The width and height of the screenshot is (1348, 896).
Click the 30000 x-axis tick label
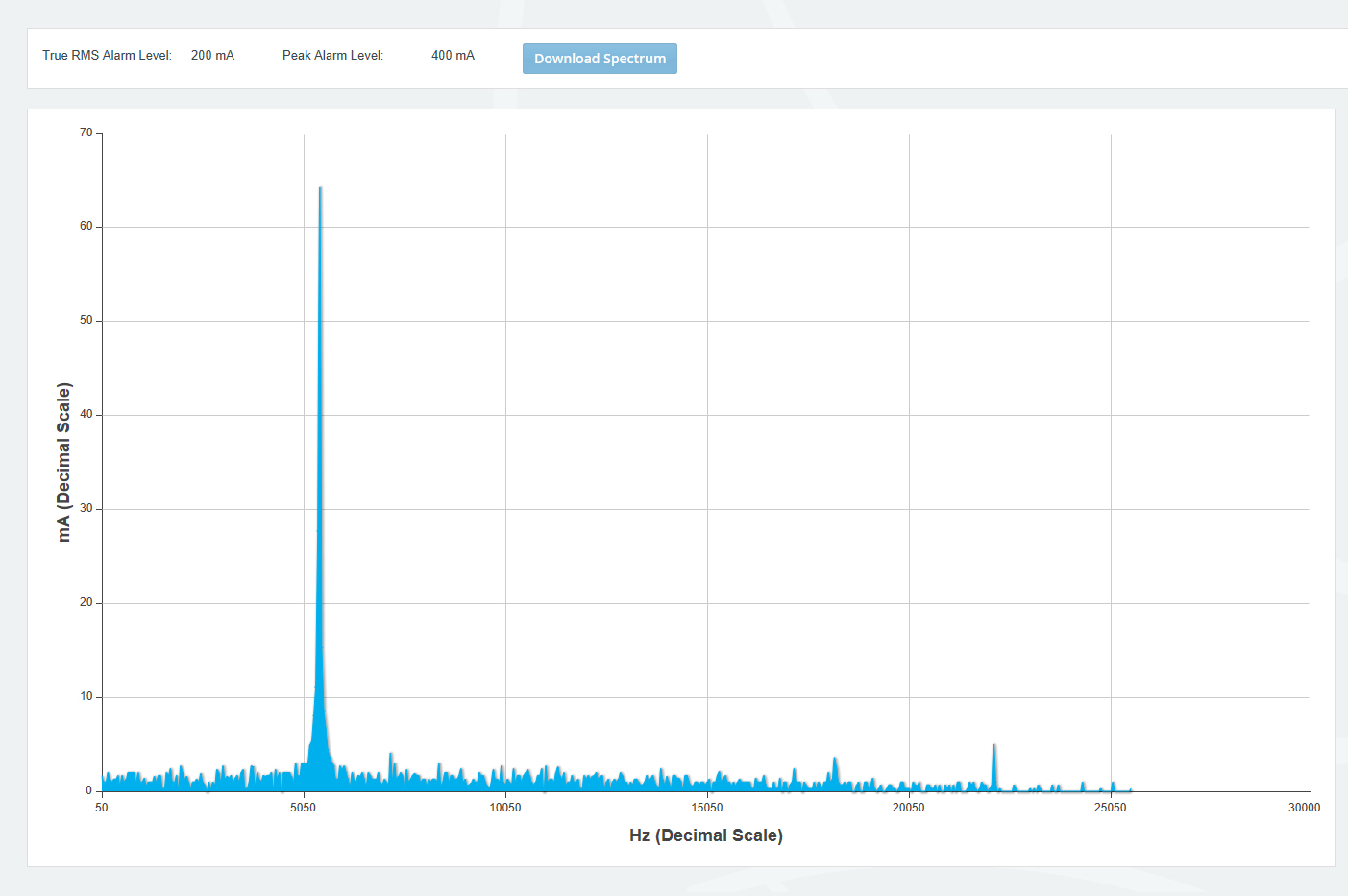click(1304, 808)
